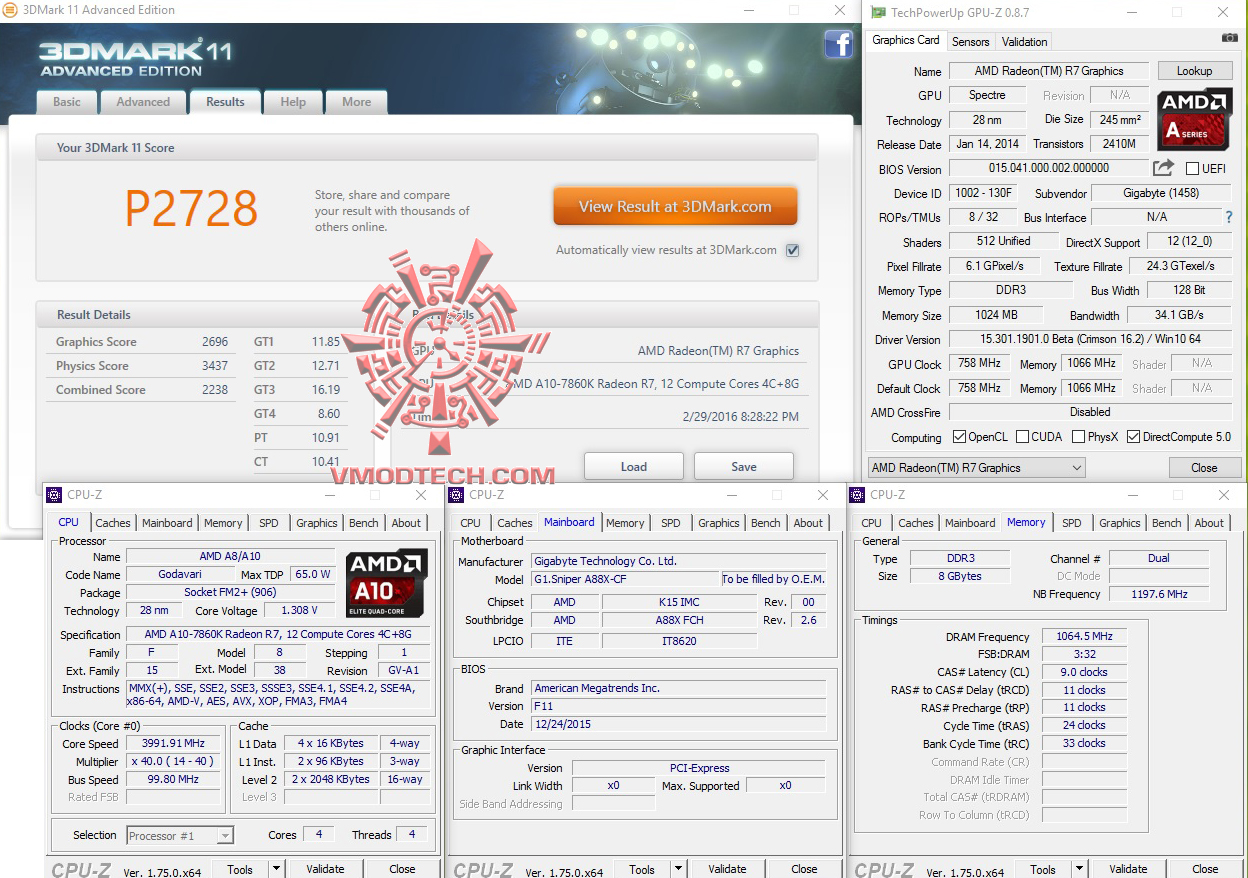The width and height of the screenshot is (1248, 878).
Task: Click the BIOS Version field in GPU-Z
Action: click(x=1048, y=168)
